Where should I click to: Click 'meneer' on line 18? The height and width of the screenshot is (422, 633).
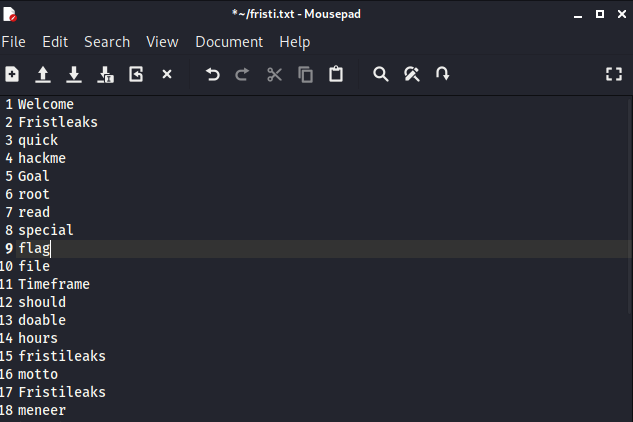pyautogui.click(x=42, y=410)
